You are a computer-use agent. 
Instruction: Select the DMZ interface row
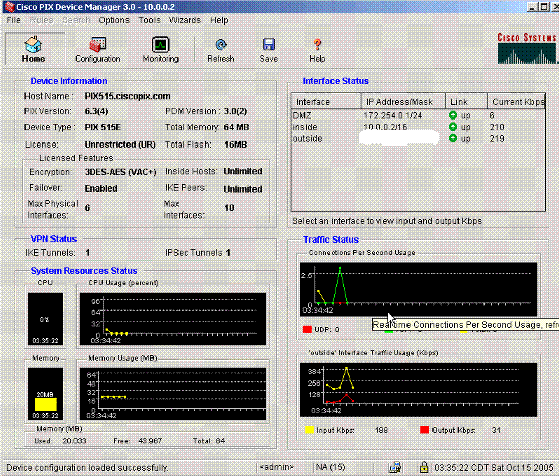tap(418, 115)
